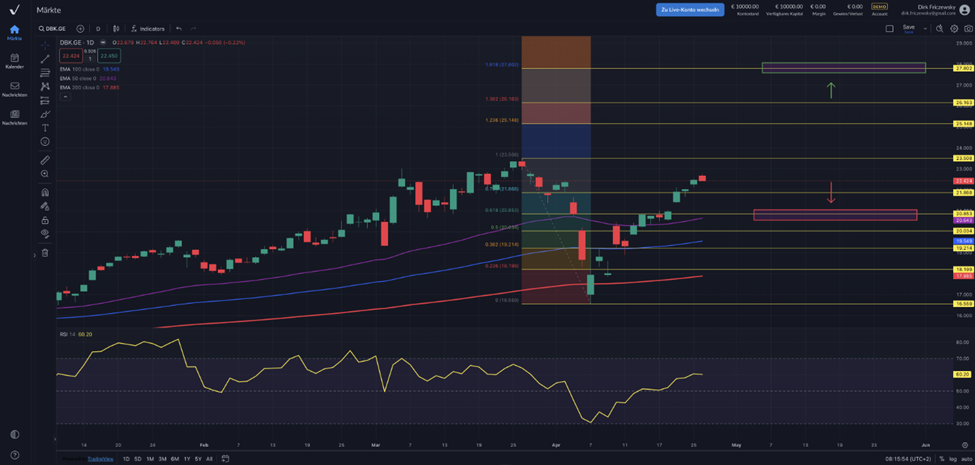This screenshot has width=975, height=465.
Task: Click the trash icon to remove drawings
Action: 45,253
